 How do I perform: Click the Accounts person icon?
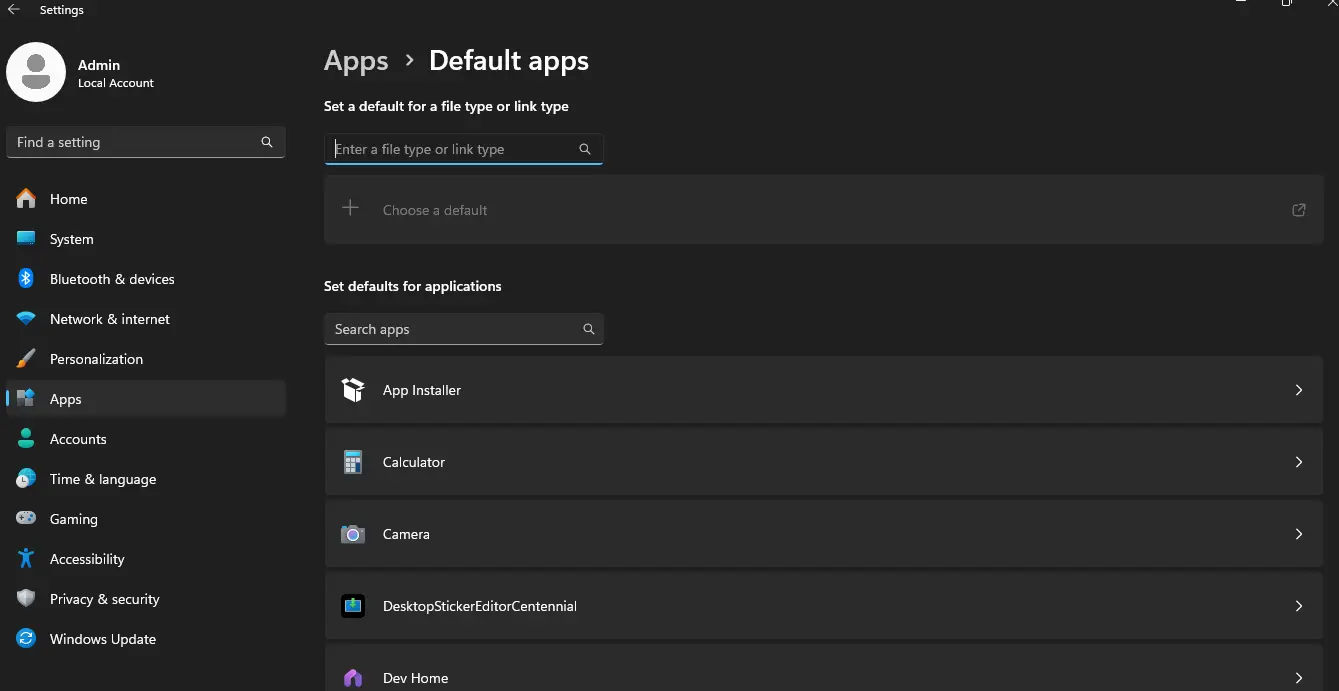point(26,439)
